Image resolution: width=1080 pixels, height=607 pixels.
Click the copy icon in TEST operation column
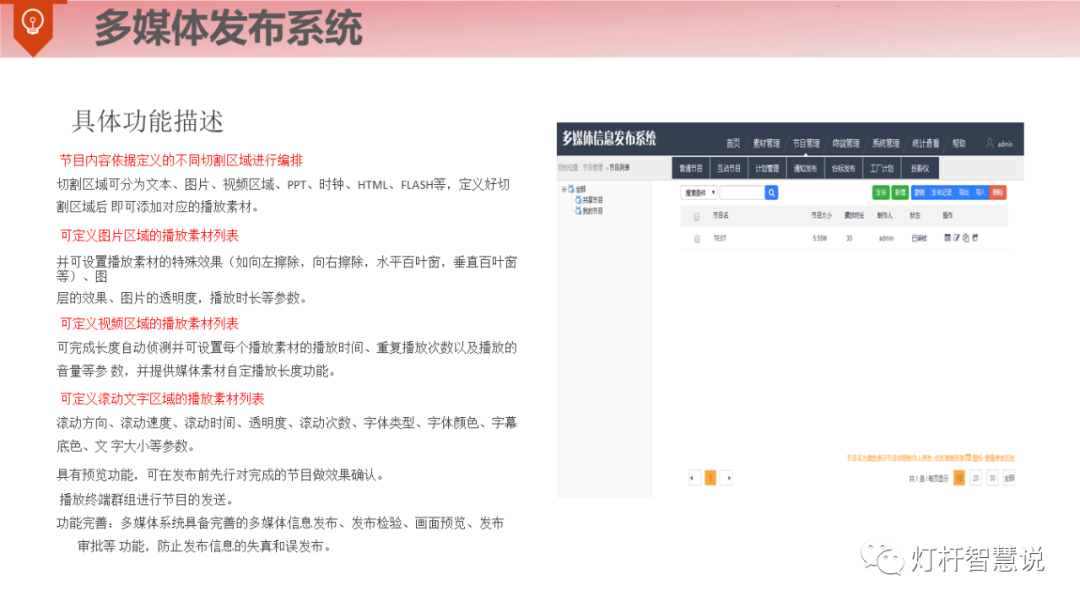tap(966, 237)
